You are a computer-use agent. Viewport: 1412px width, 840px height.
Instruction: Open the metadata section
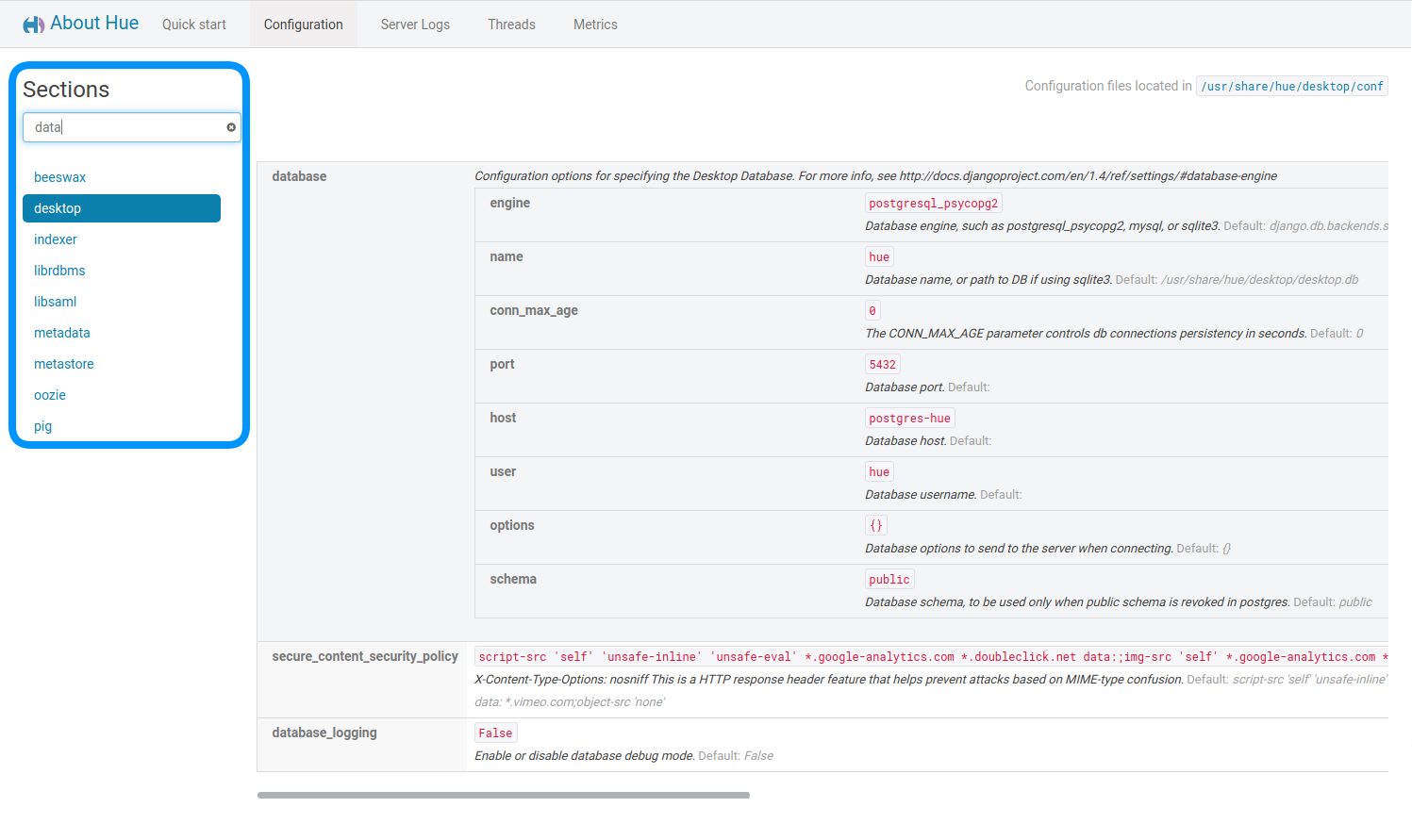[x=62, y=333]
